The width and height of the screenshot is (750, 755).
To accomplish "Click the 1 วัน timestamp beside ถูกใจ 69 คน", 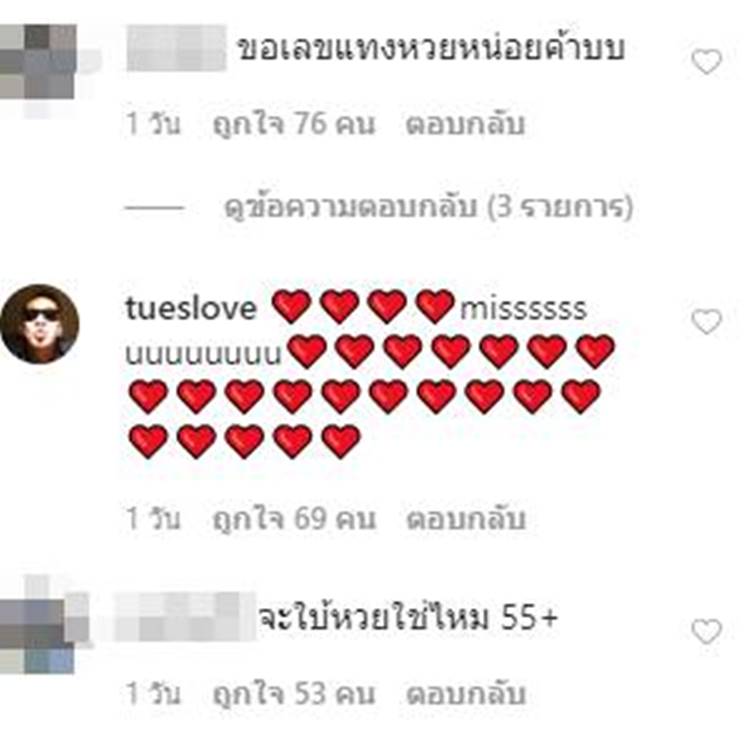I will point(153,519).
